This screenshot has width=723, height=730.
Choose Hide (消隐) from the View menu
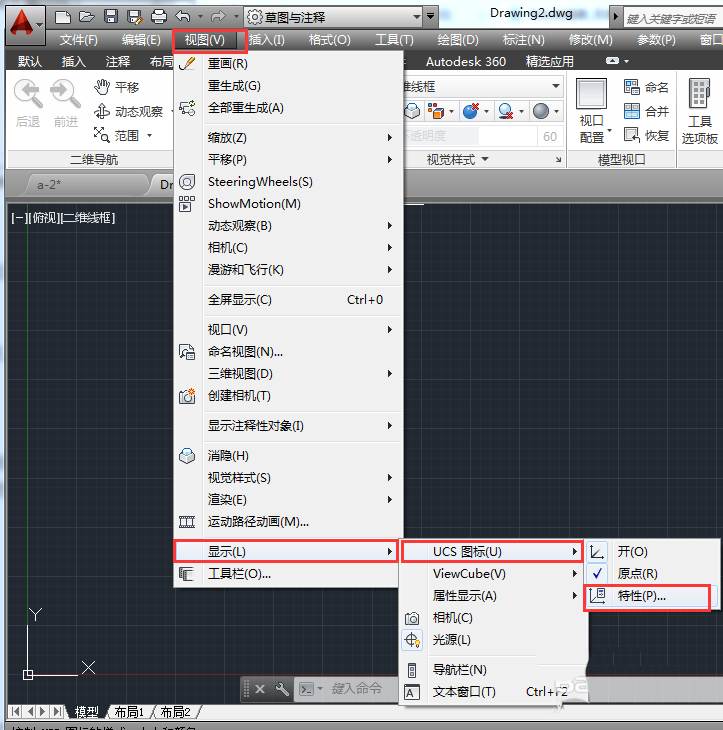click(x=287, y=455)
